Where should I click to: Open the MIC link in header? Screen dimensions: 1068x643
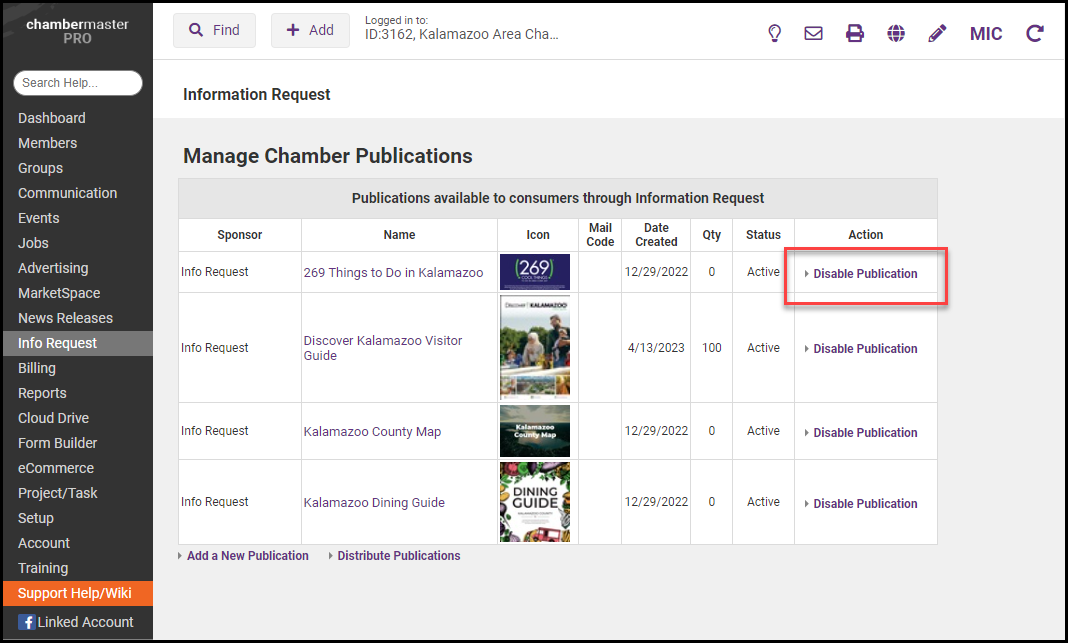986,33
